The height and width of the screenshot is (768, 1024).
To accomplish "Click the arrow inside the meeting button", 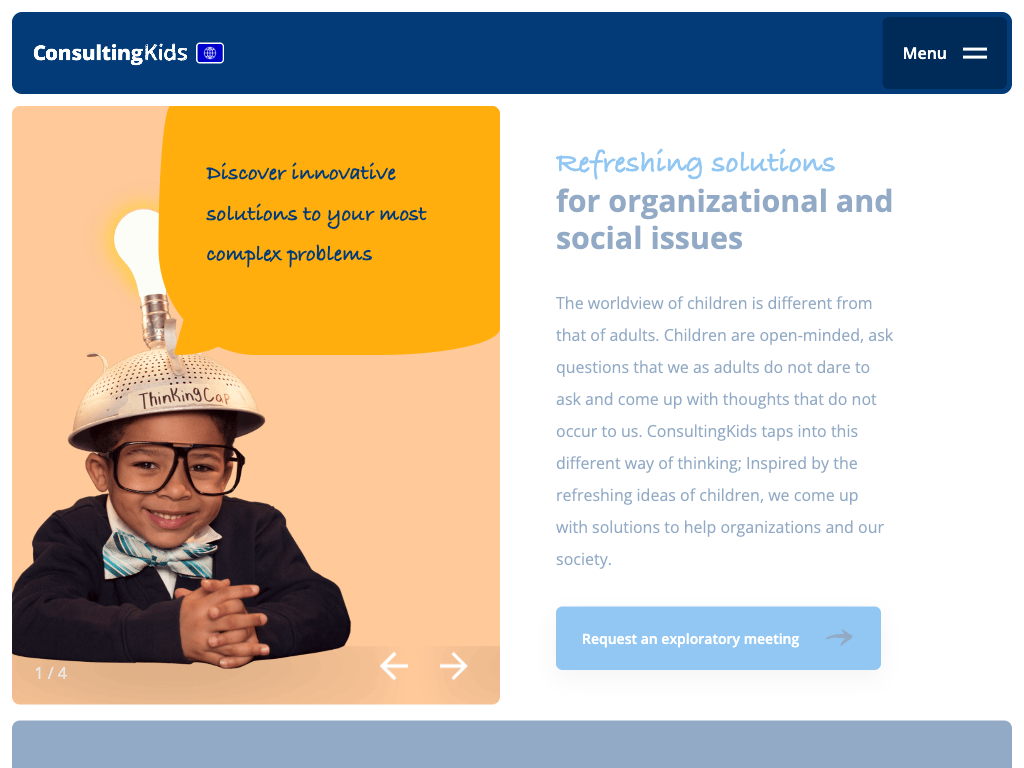I will 839,638.
